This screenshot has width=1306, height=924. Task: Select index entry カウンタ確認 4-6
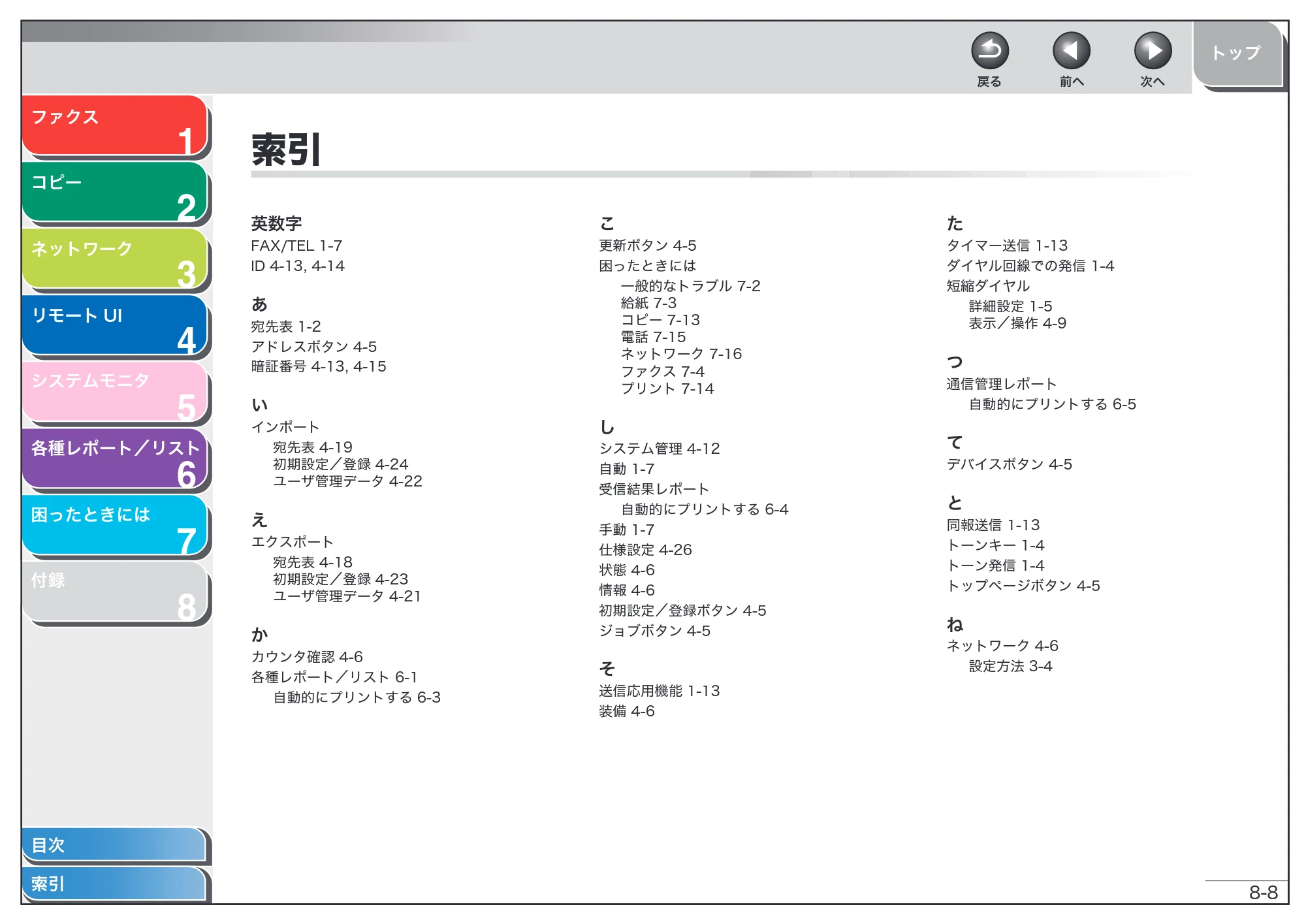point(307,656)
